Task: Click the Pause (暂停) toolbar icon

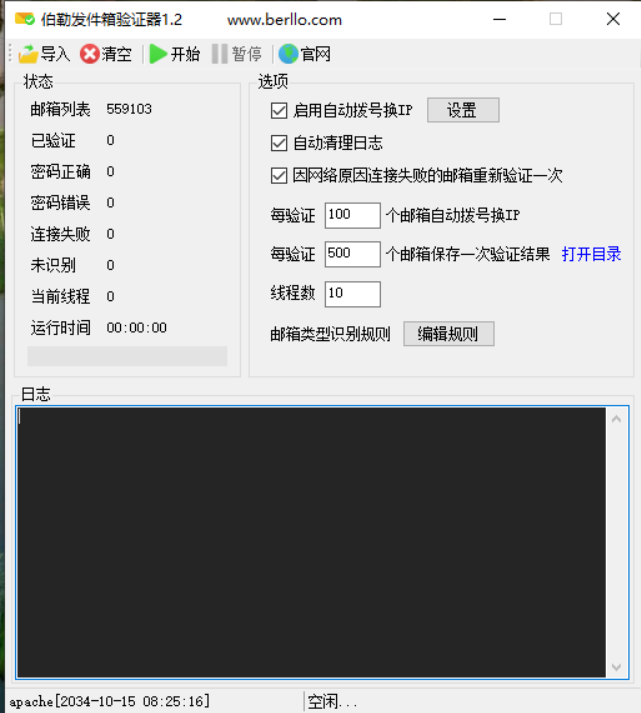Action: tap(219, 54)
